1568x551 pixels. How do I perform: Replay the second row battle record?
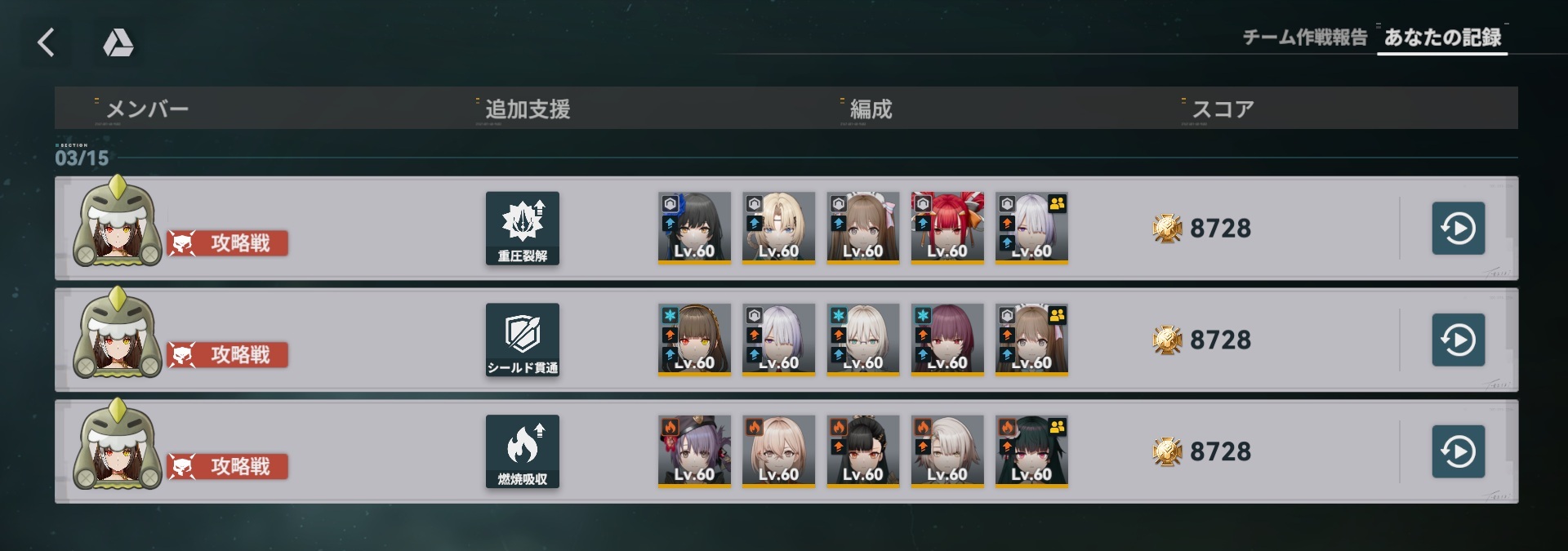tap(1459, 340)
